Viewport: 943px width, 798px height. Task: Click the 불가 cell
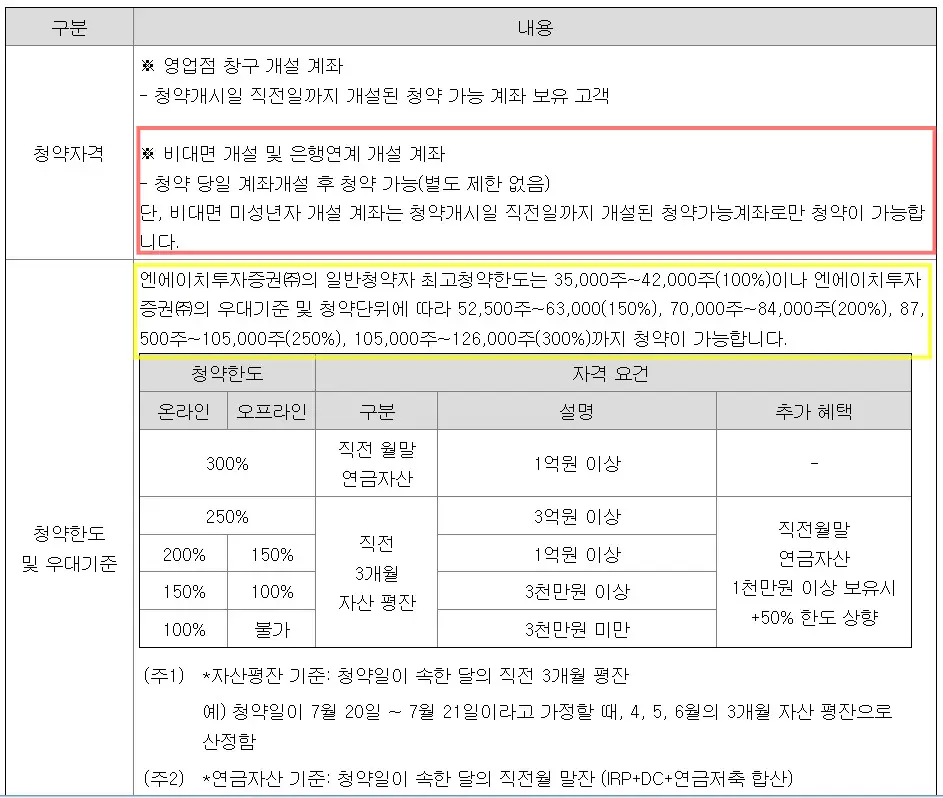pos(271,629)
